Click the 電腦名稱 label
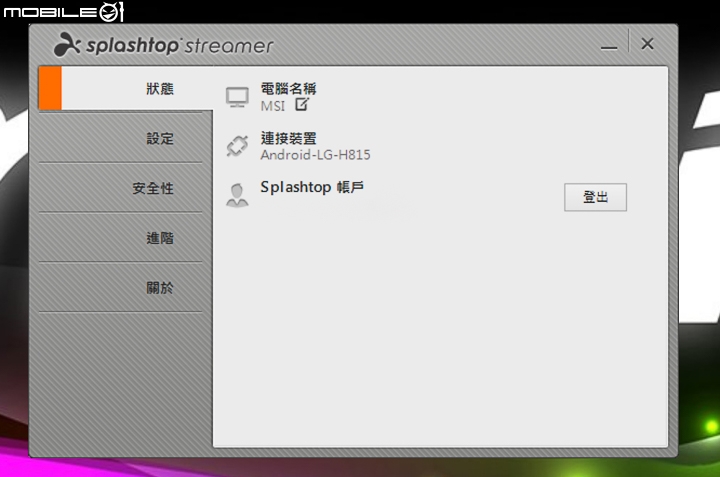The height and width of the screenshot is (477, 720). 288,88
